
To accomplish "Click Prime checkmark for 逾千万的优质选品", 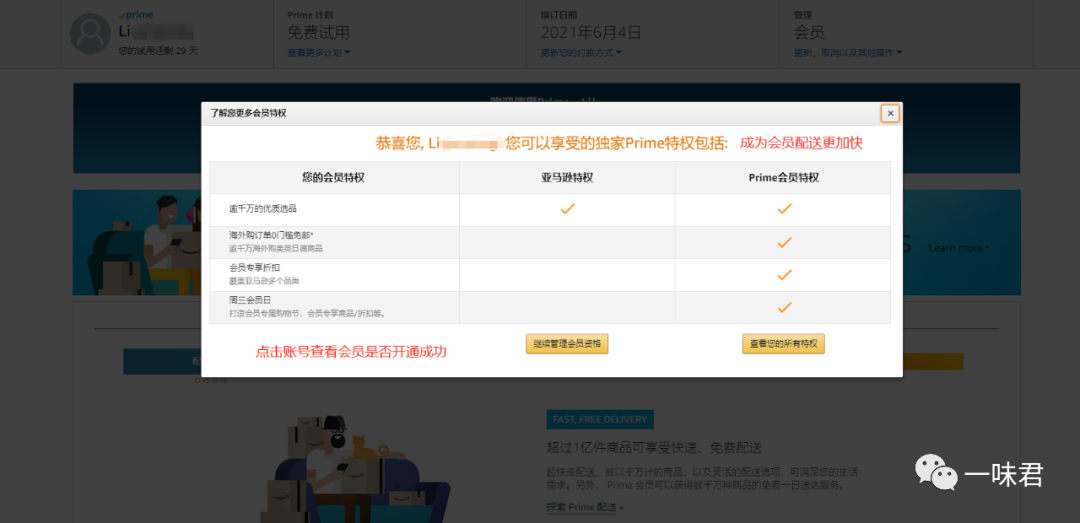I will (784, 209).
